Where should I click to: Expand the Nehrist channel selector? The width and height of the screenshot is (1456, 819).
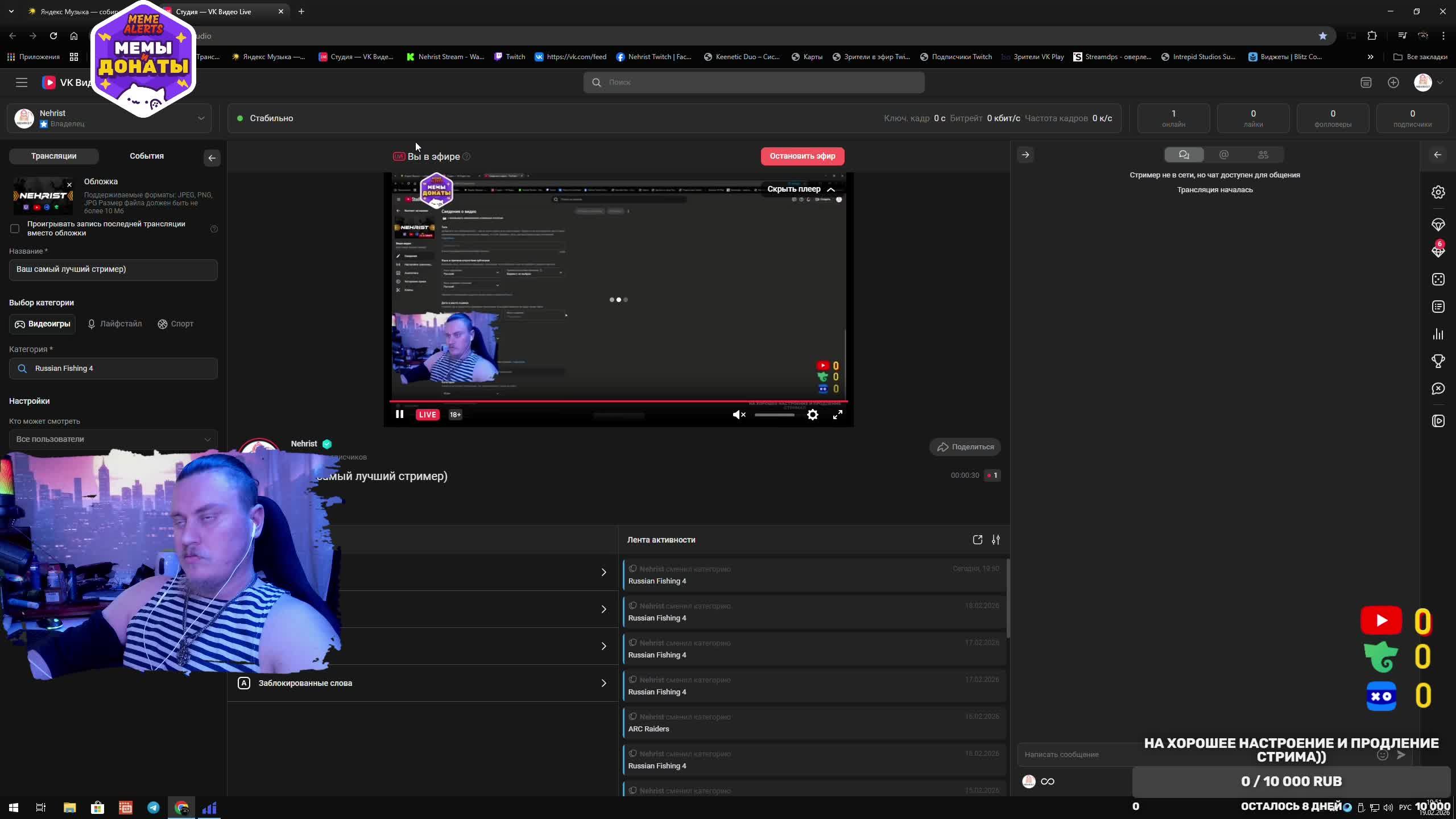click(201, 118)
